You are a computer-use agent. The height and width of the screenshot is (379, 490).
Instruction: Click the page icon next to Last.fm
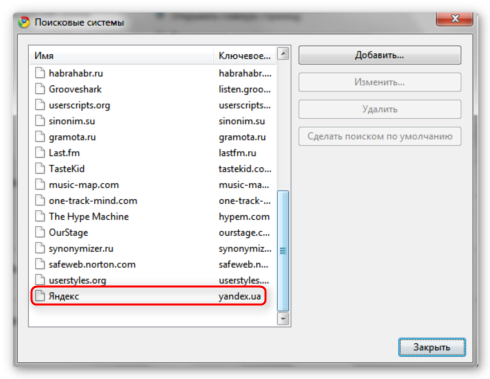tap(40, 153)
